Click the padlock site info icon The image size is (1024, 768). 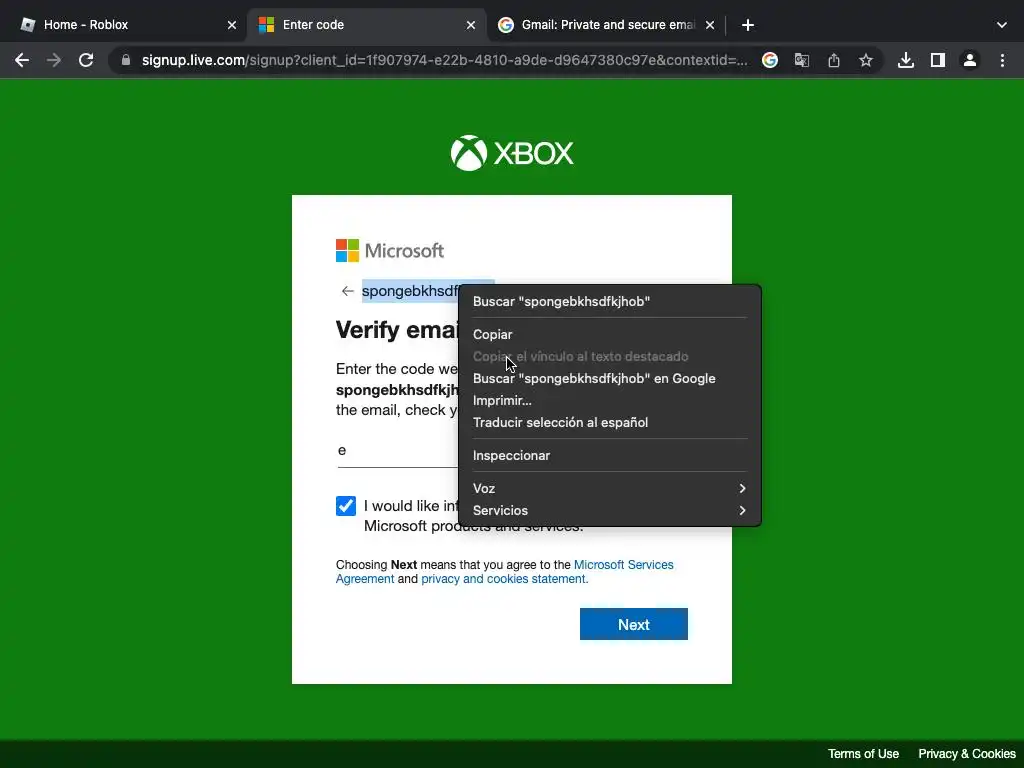pyautogui.click(x=126, y=61)
